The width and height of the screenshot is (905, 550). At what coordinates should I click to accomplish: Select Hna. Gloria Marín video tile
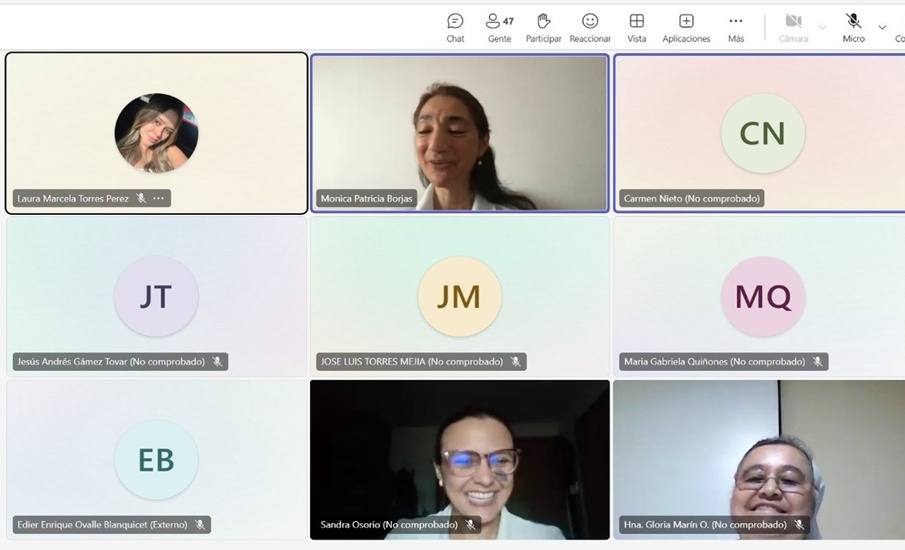click(x=759, y=460)
